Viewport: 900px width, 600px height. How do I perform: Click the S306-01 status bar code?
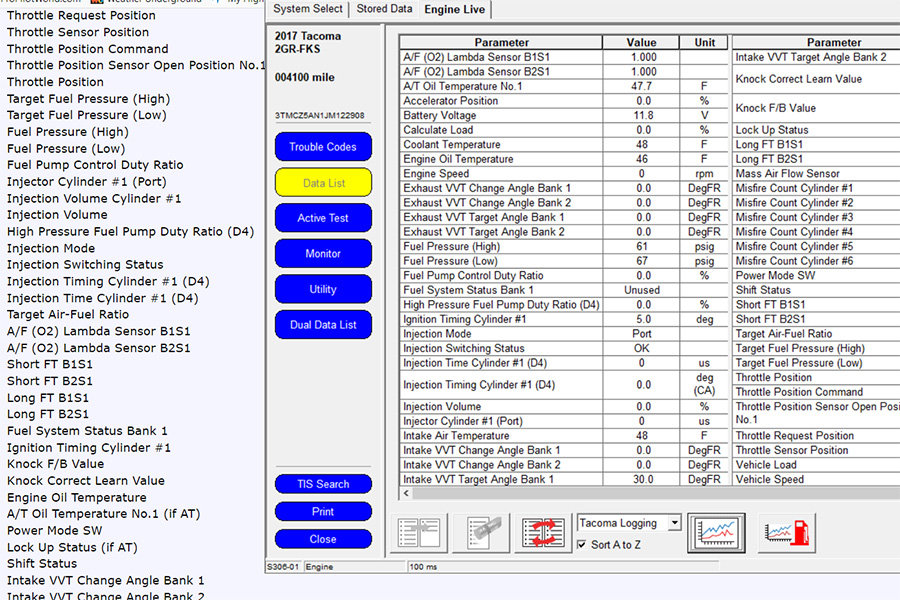pos(282,567)
